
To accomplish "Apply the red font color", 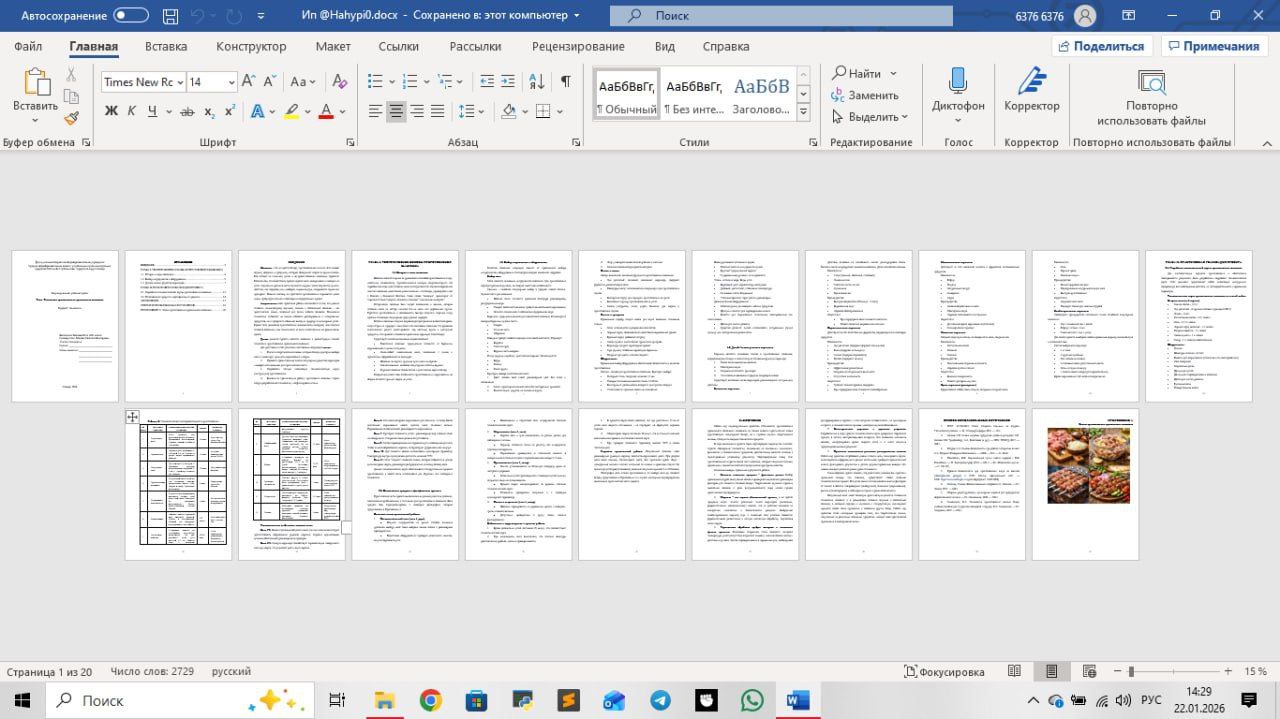I will pyautogui.click(x=325, y=111).
